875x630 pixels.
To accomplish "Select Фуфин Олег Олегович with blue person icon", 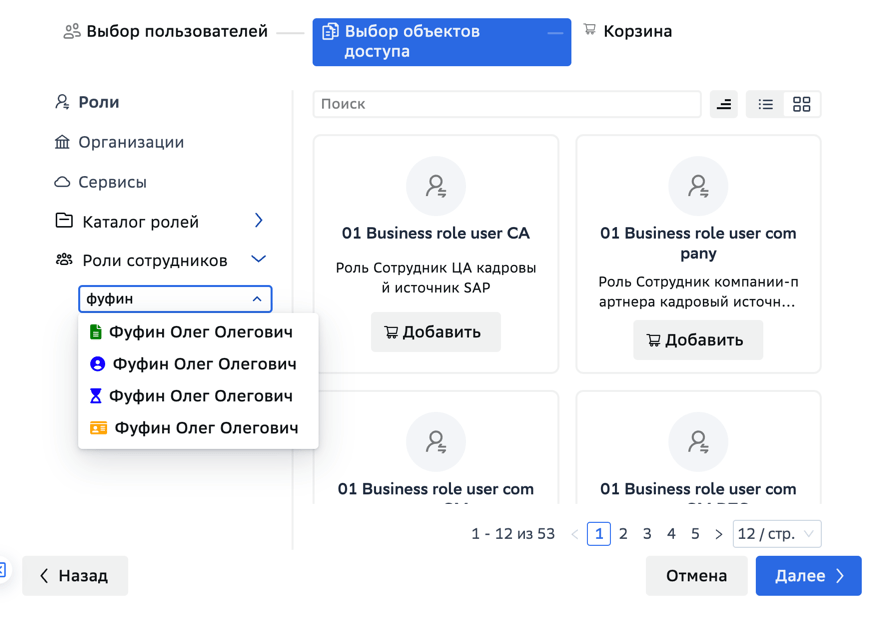I will [198, 364].
